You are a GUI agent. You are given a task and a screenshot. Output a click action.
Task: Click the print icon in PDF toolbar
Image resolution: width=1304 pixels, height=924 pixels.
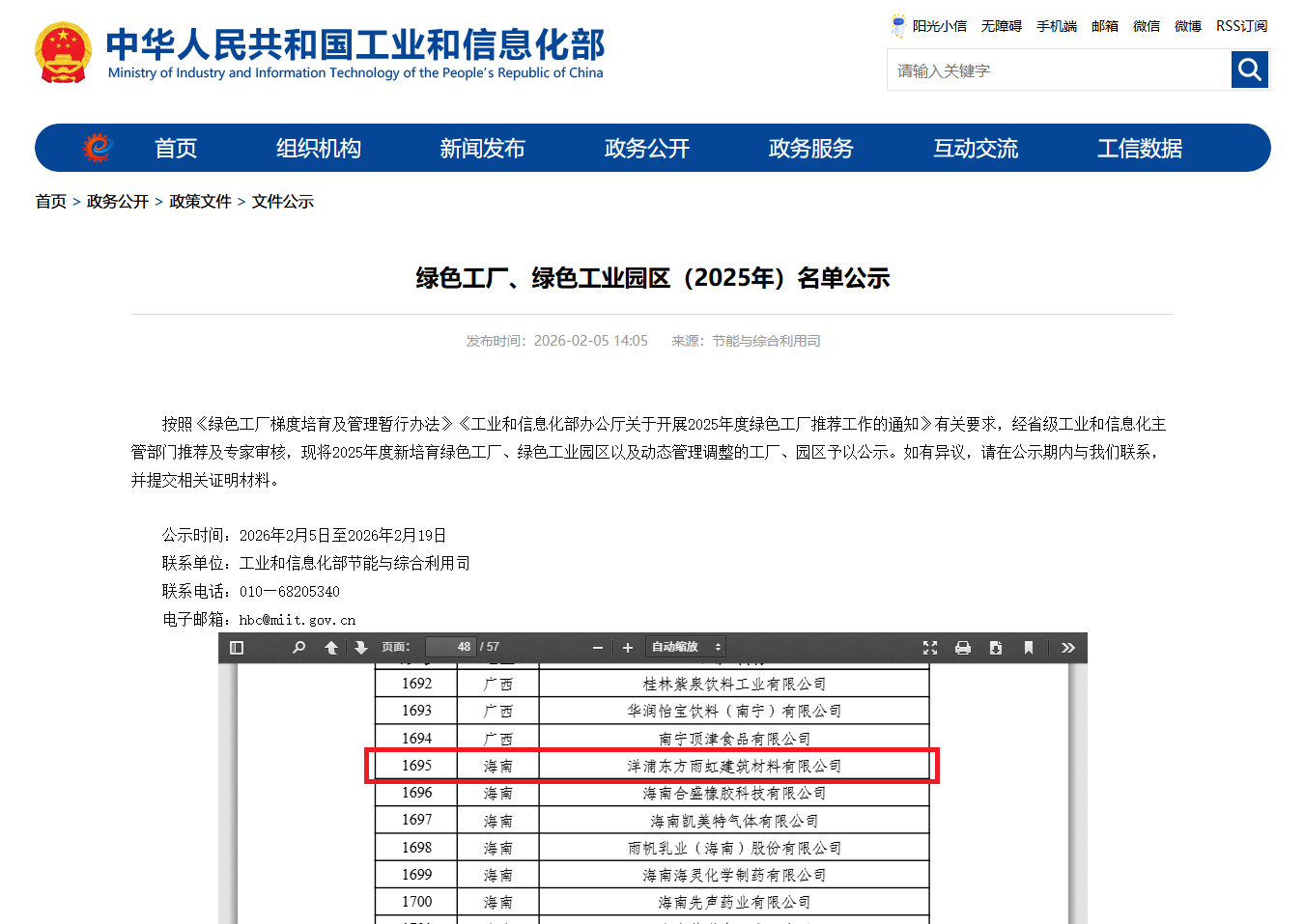click(x=963, y=647)
